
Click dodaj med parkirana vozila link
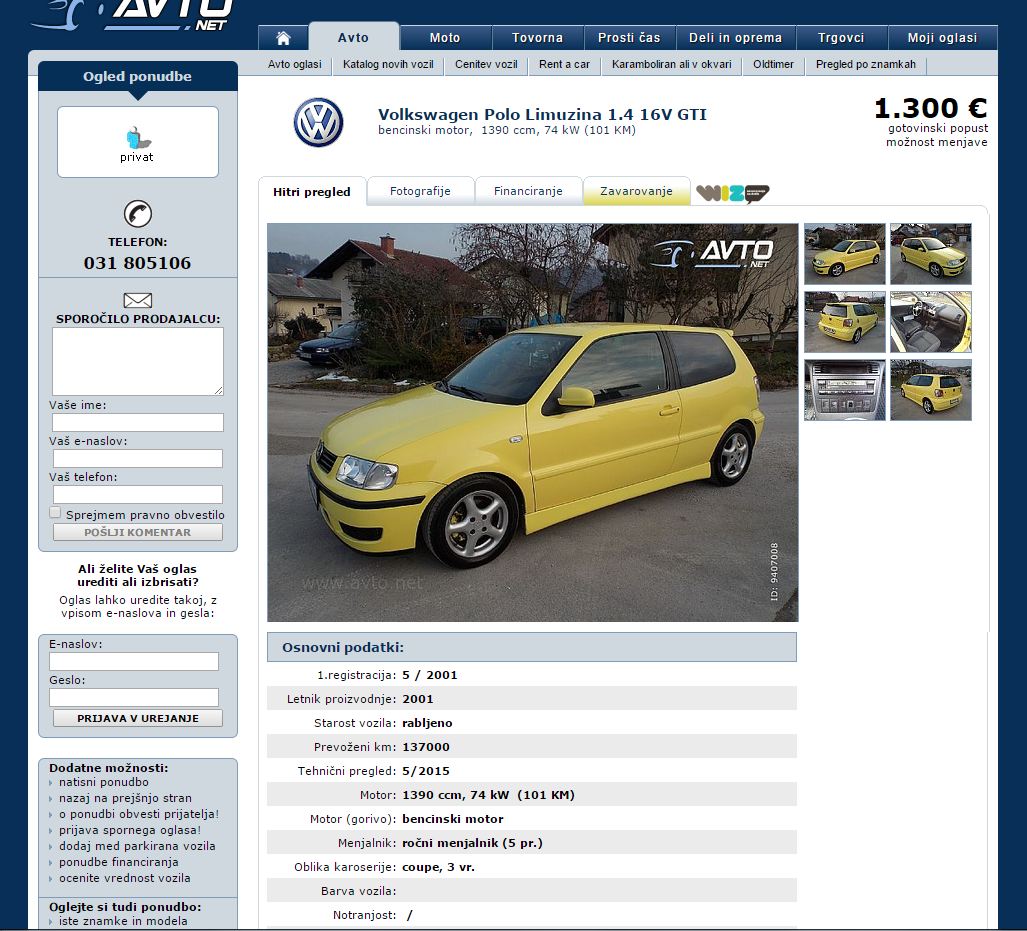[137, 846]
